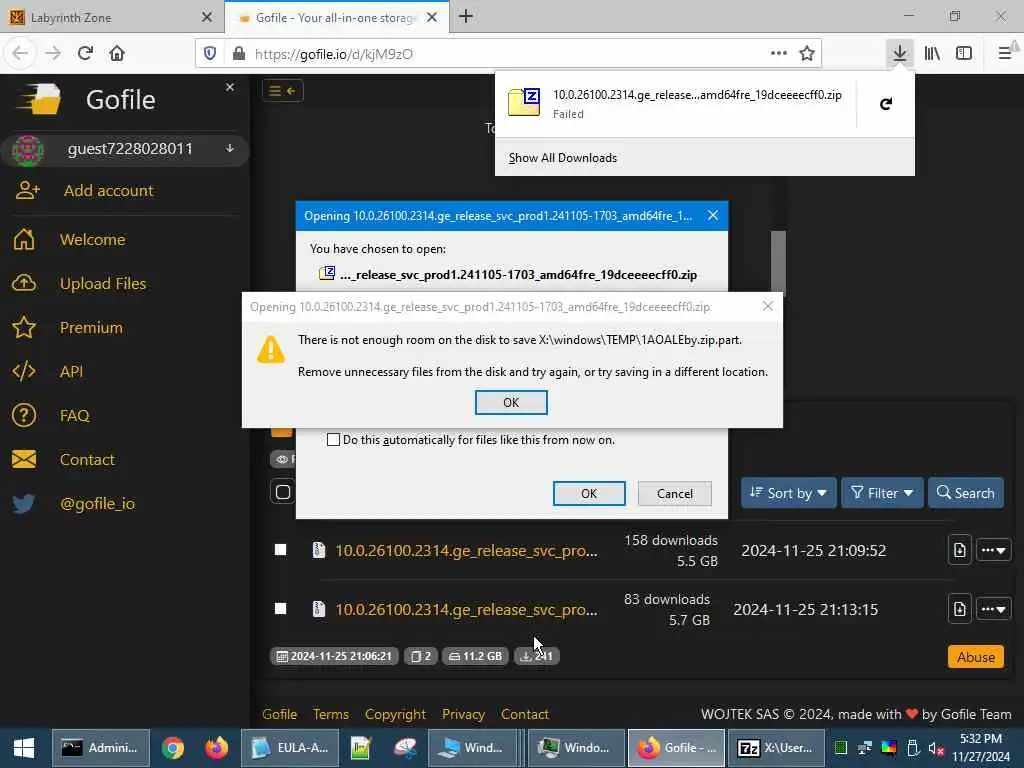Check 'Do this automatically' checkbox
1024x768 pixels.
pos(333,440)
